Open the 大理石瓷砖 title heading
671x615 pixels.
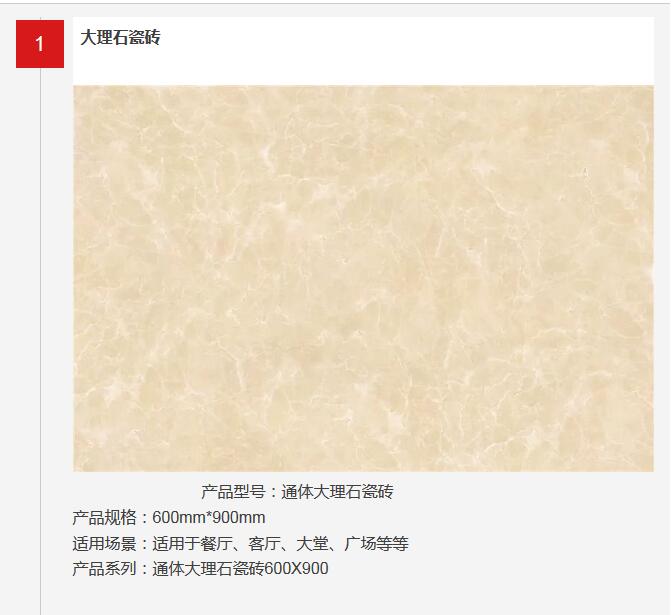coord(120,37)
